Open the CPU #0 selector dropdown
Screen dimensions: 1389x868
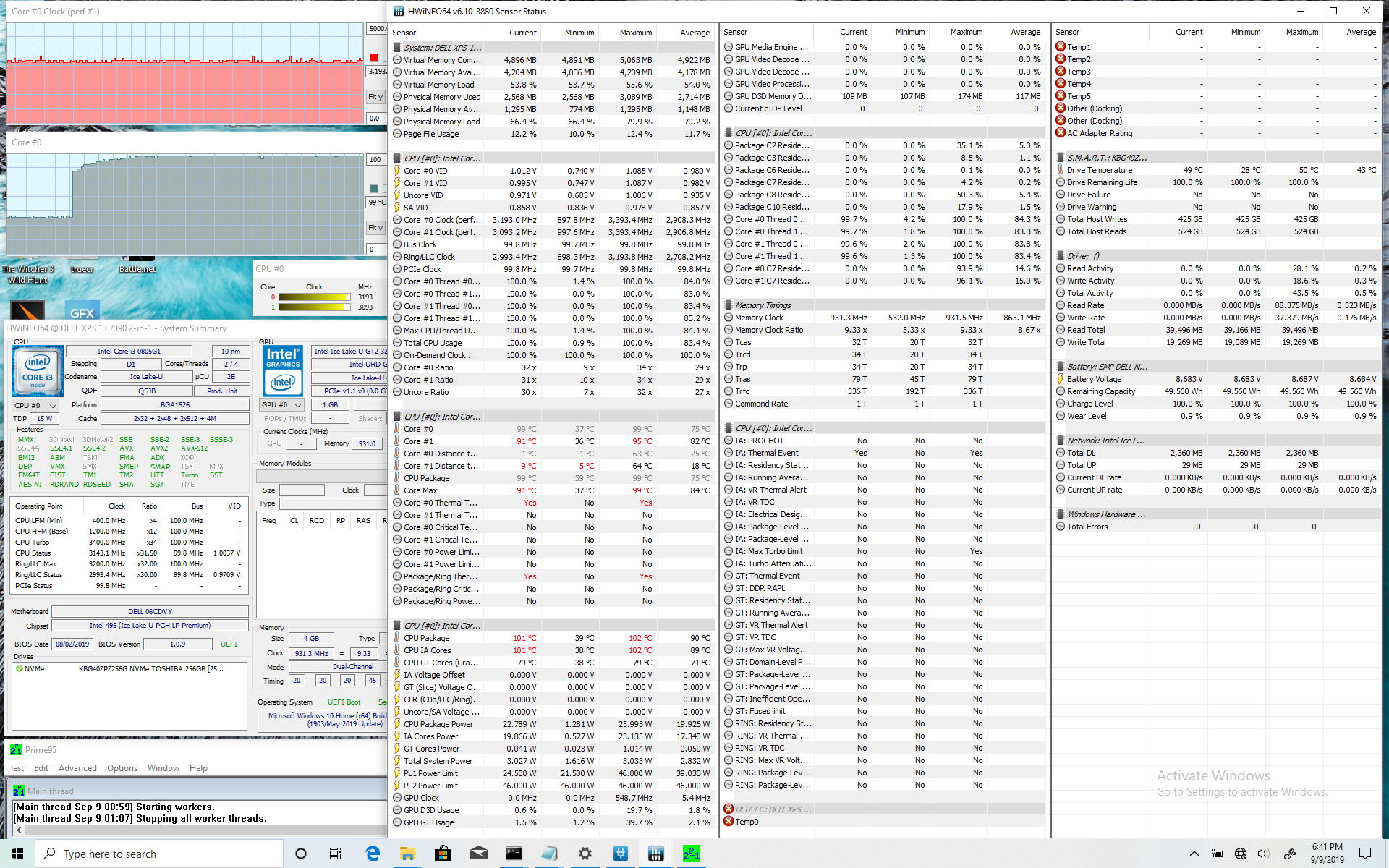(35, 405)
